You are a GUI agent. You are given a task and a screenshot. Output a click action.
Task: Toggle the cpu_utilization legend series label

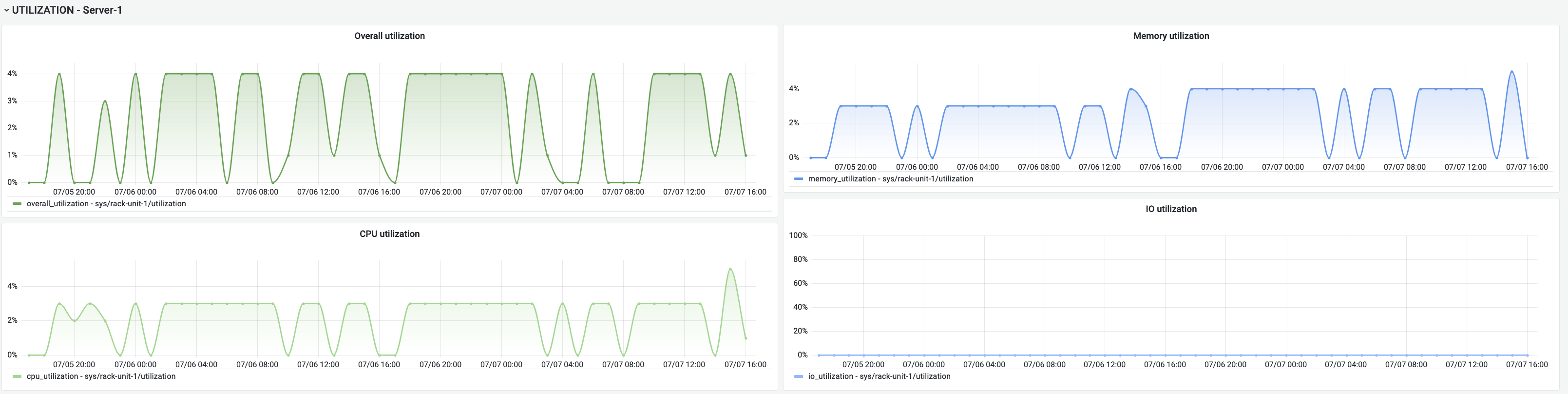point(101,376)
